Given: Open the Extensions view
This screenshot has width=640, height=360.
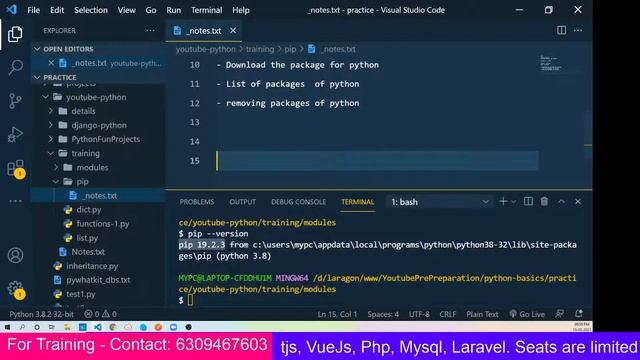Looking at the screenshot, I should tap(16, 168).
